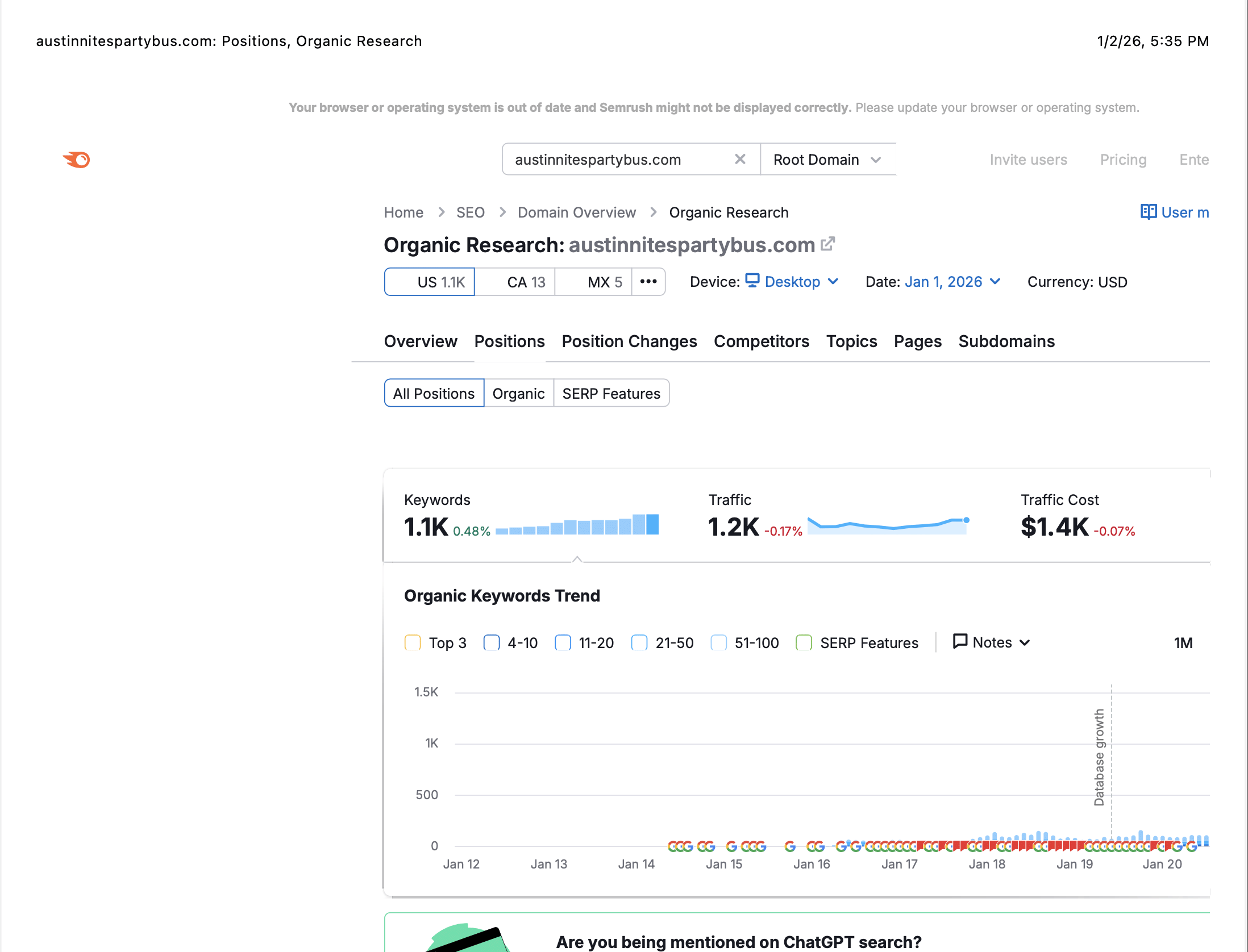Toggle the 21-50 positions checkbox
The height and width of the screenshot is (952, 1248).
tap(639, 642)
